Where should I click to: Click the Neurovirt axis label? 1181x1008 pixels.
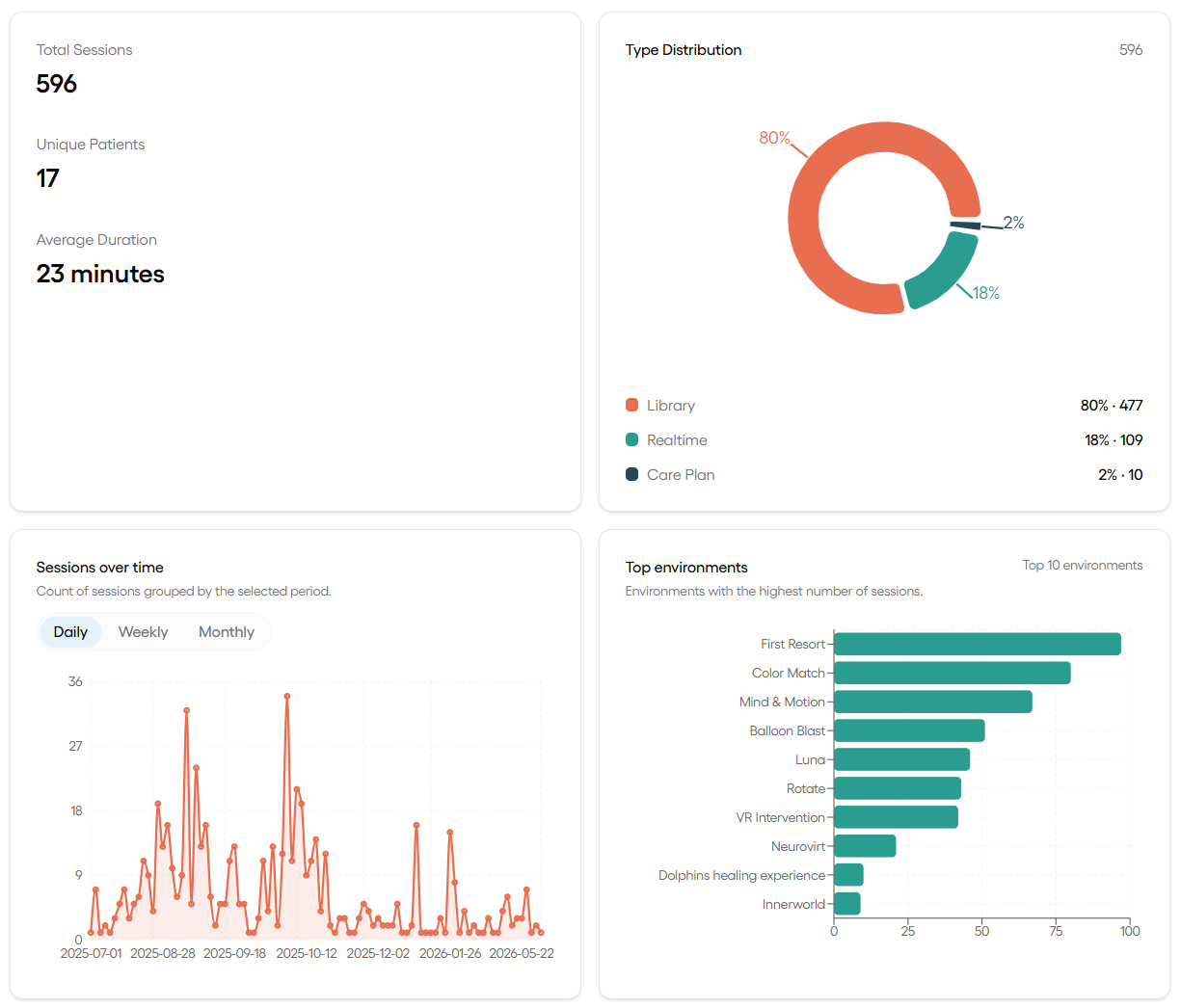click(798, 846)
